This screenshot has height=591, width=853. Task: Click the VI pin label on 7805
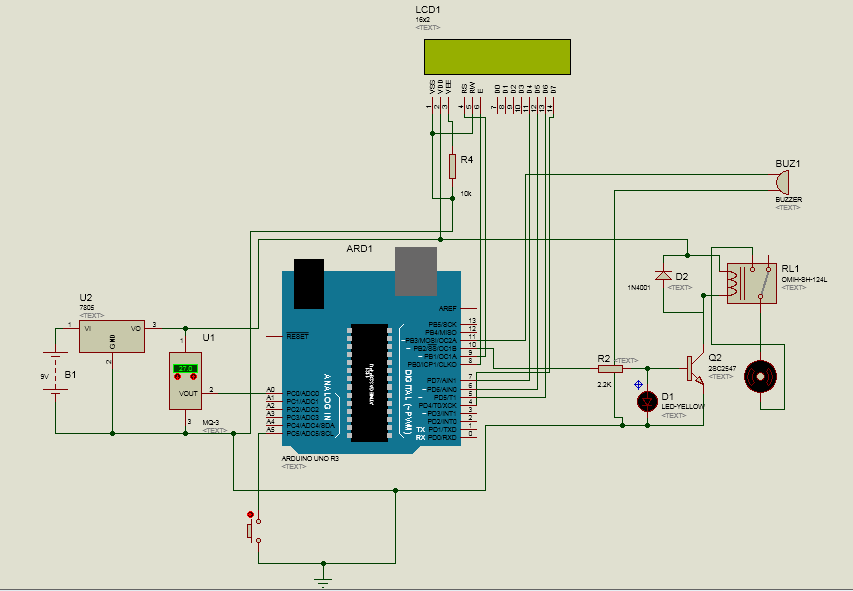tap(87, 329)
